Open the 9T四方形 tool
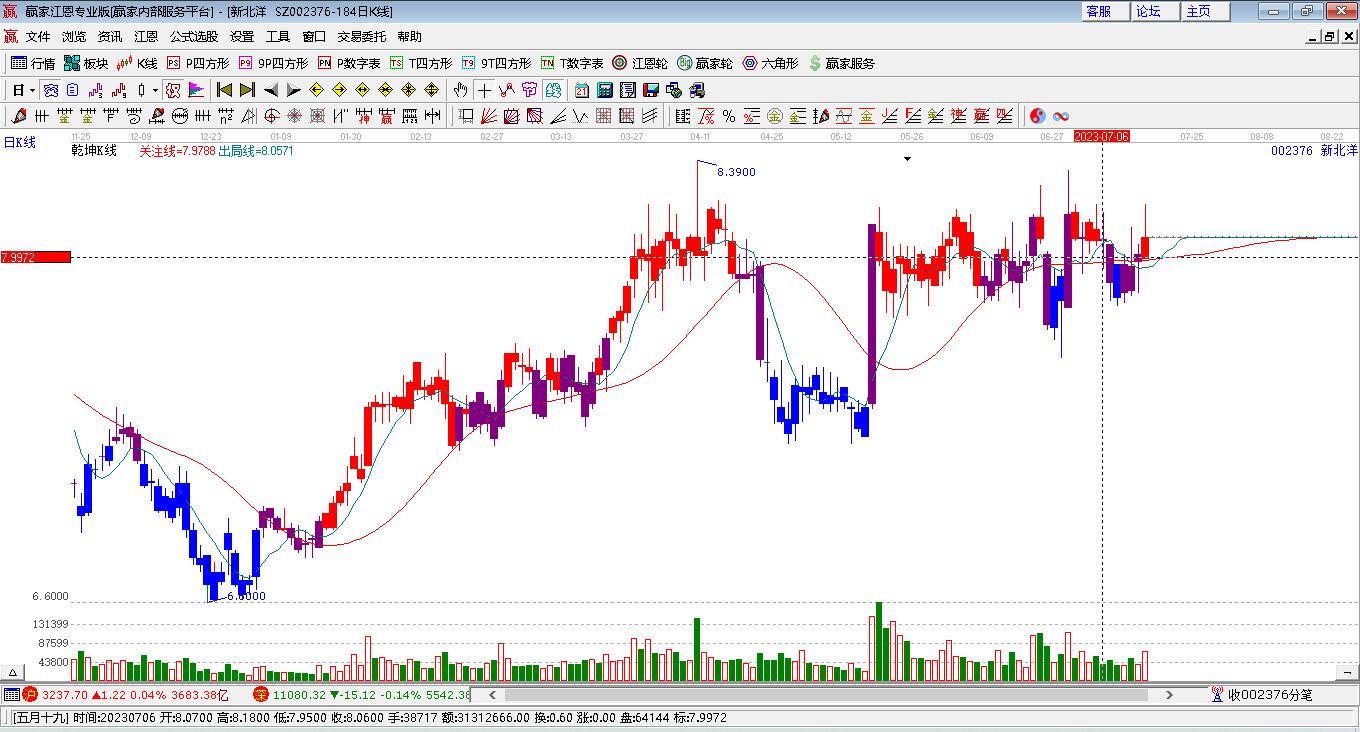Screen dimensions: 1360x732 pyautogui.click(x=496, y=63)
